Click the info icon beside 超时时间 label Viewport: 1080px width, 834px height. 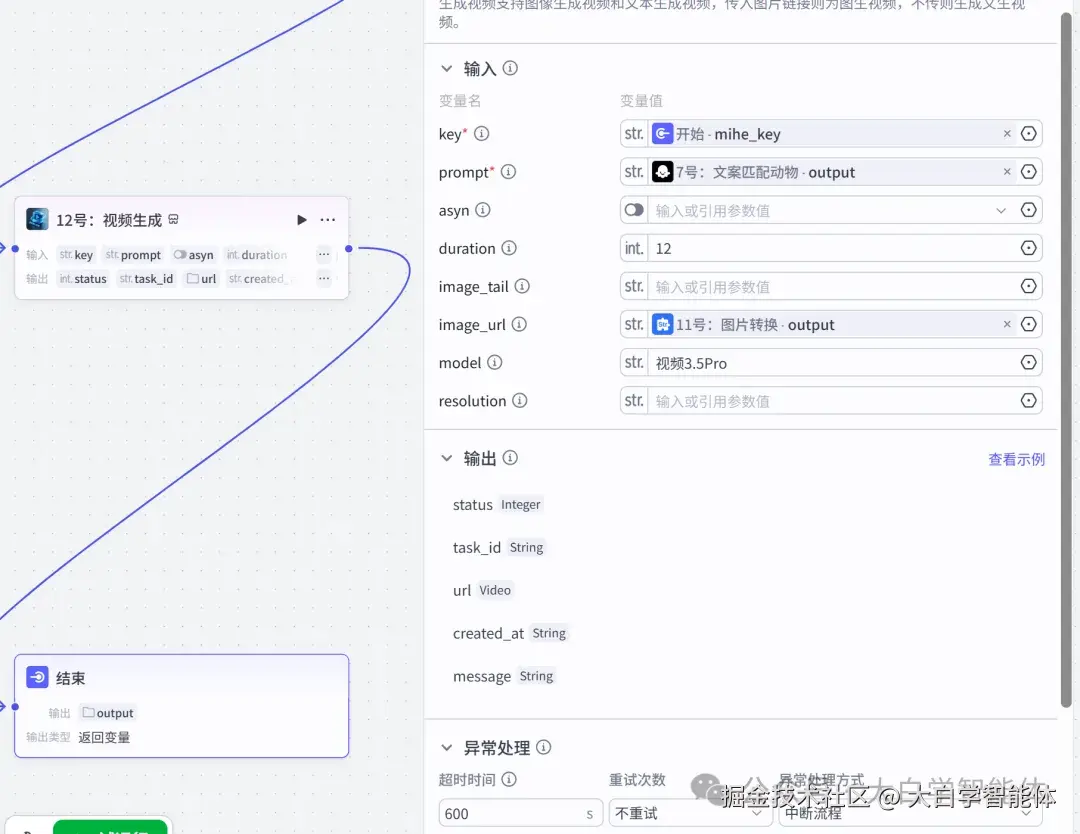pos(510,780)
